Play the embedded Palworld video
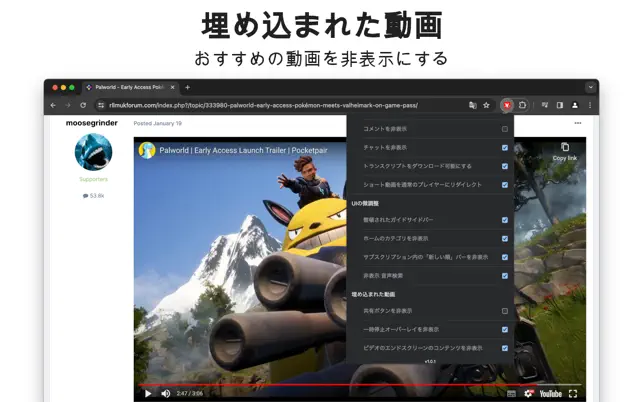The height and width of the screenshot is (402, 643). coord(148,394)
